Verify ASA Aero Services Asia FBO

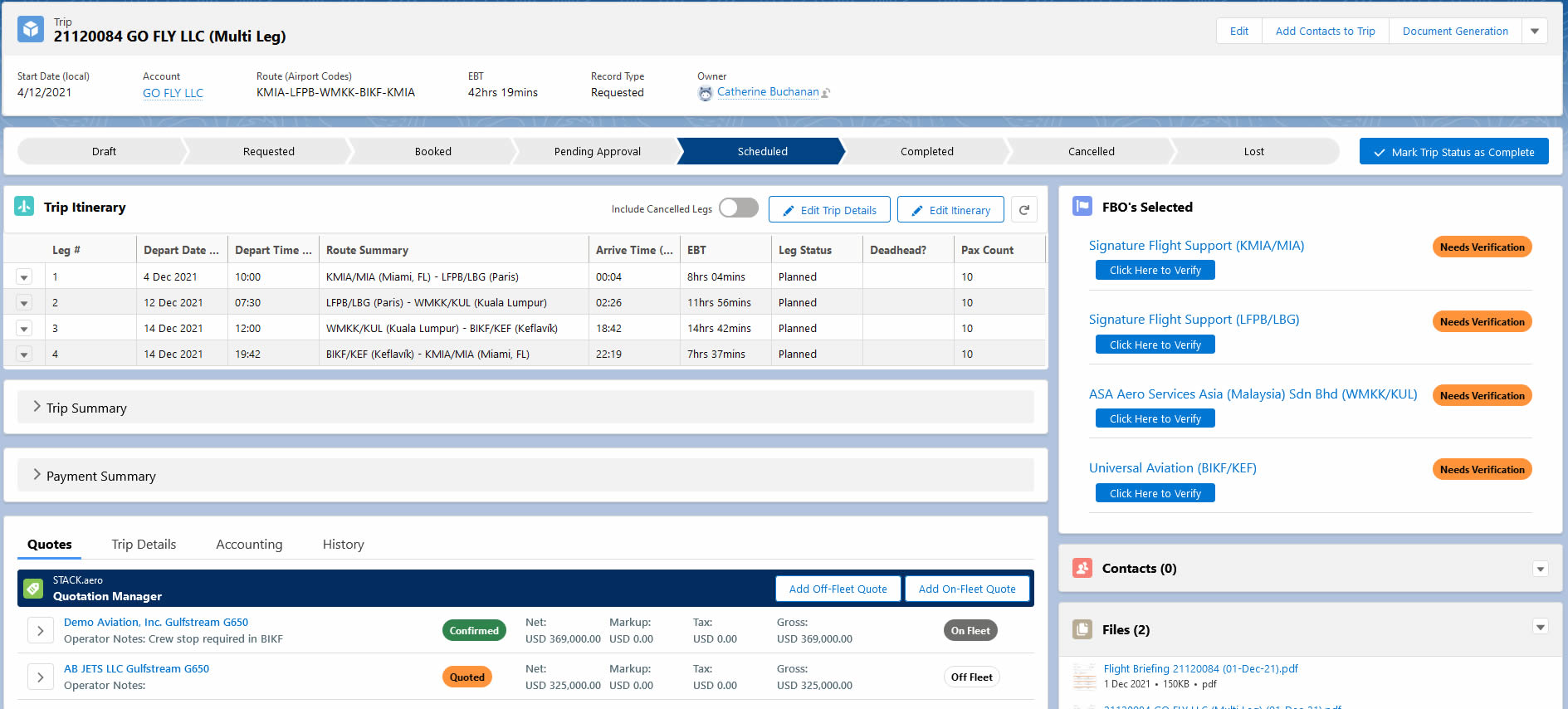point(1155,418)
